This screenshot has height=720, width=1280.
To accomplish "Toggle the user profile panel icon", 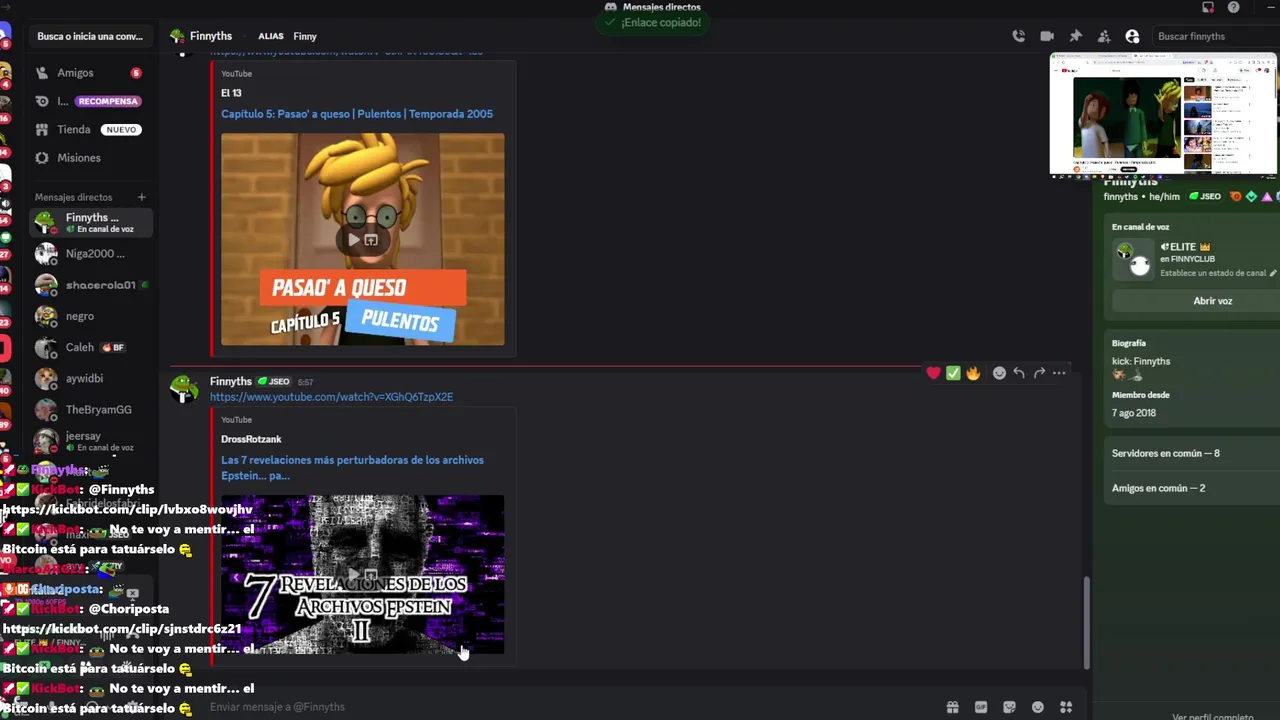I will coord(1132,36).
